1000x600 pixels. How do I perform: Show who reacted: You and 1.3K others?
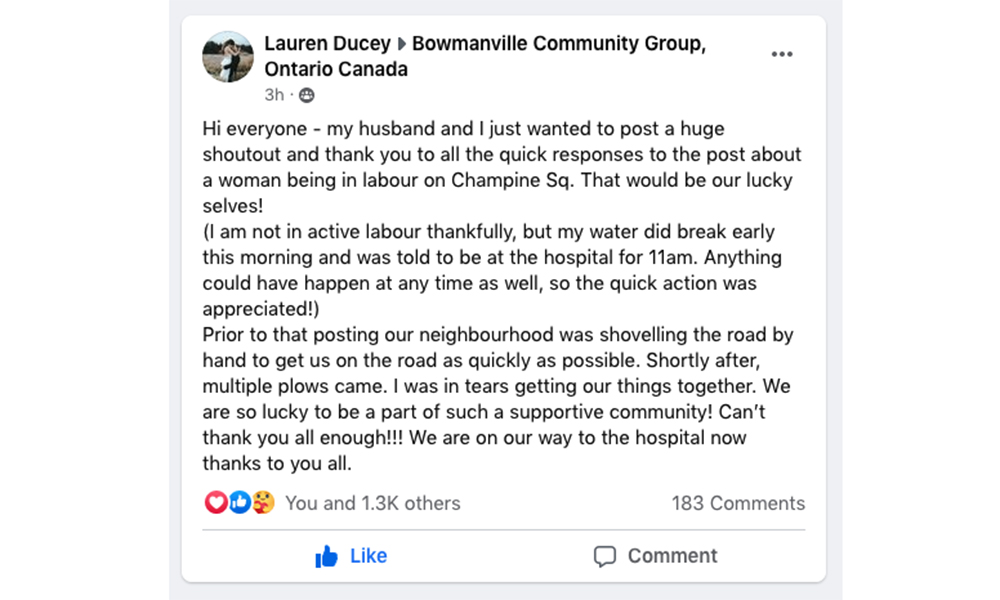pos(372,503)
